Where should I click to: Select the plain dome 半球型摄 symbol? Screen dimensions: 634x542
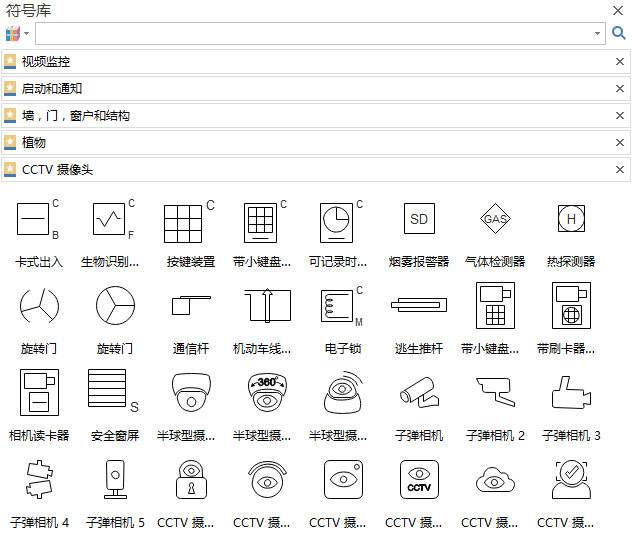[191, 392]
